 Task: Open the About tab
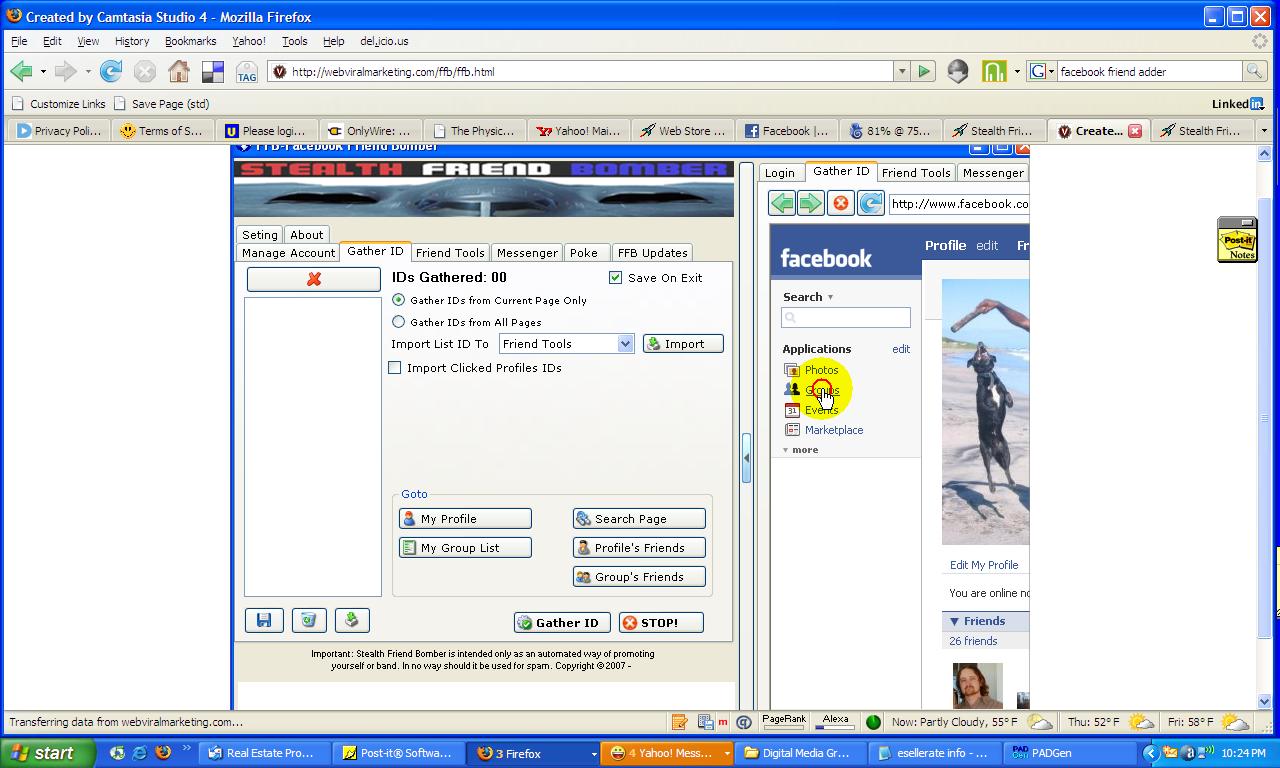click(307, 235)
